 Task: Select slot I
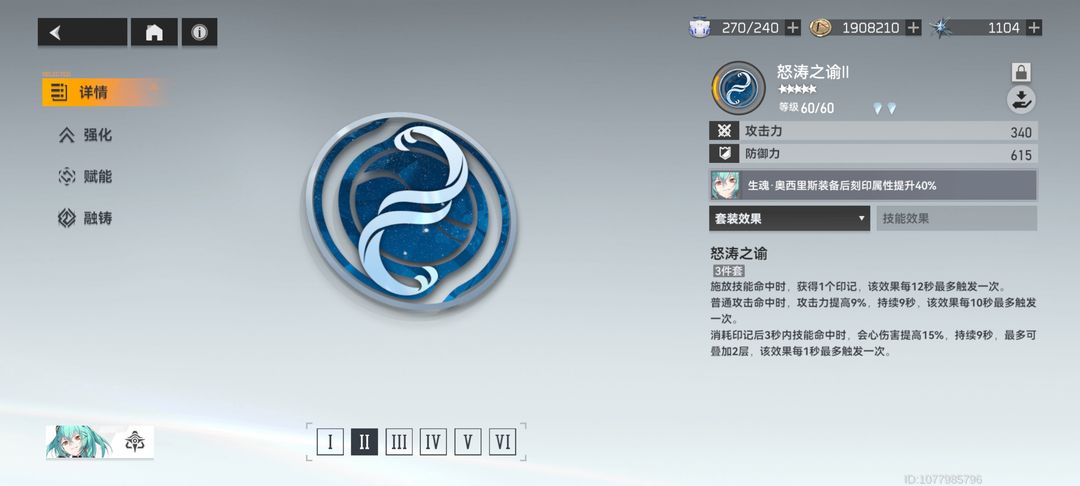[x=330, y=442]
